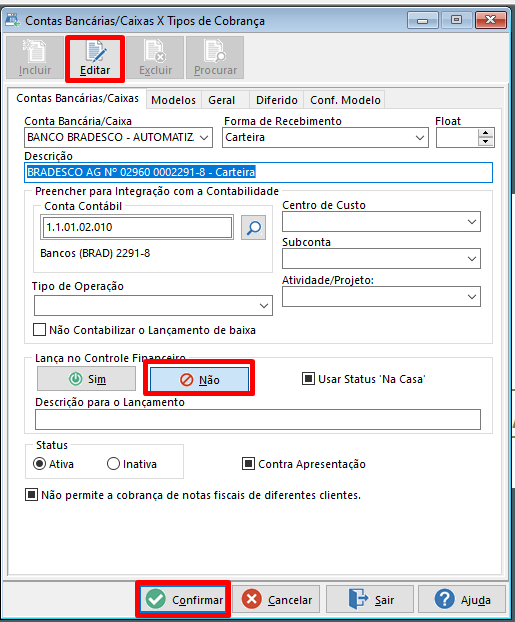Select the Ativa status radio button
Viewport: 515px width, 622px height.
[39, 464]
